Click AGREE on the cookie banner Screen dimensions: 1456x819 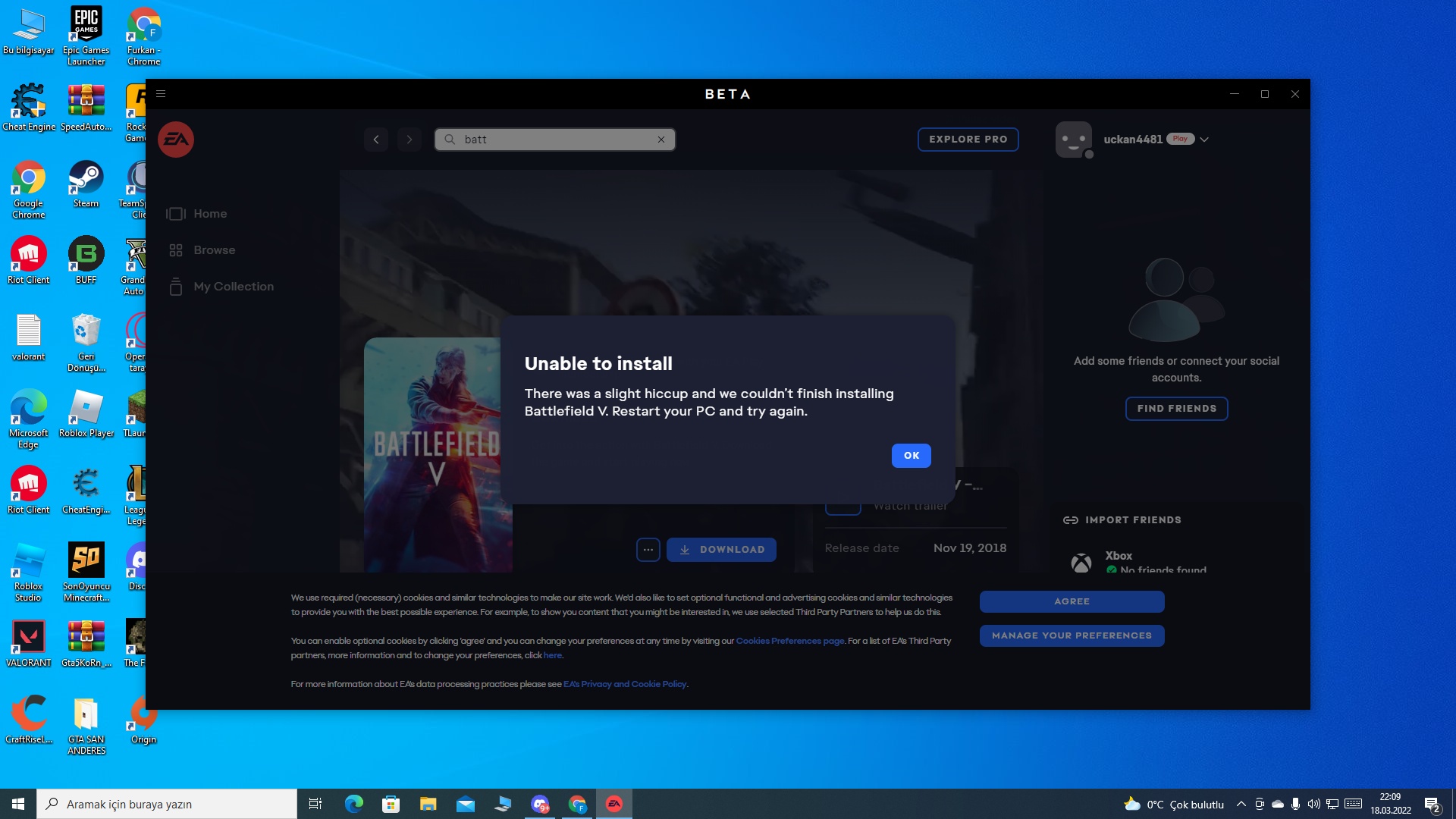tap(1072, 601)
